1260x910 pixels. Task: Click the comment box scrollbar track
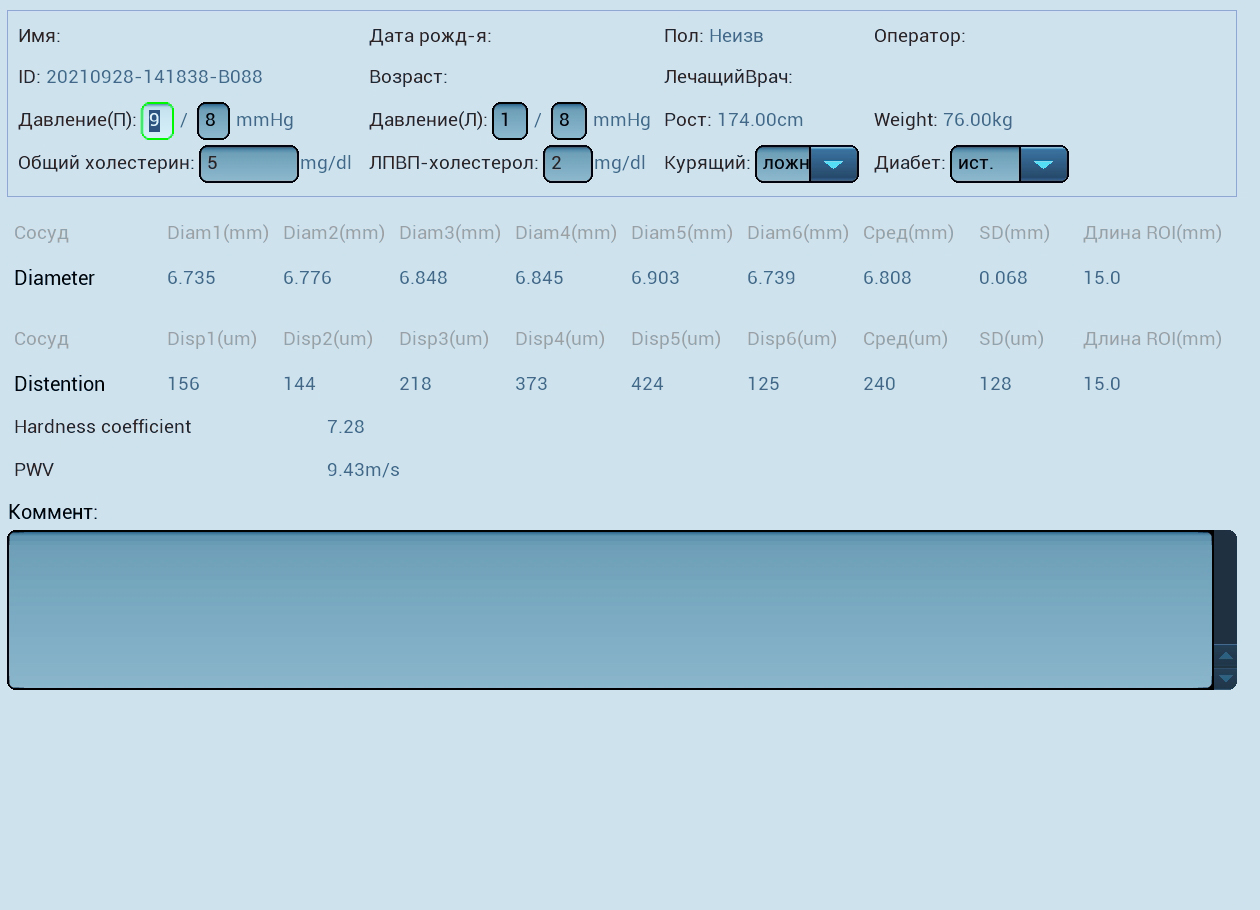point(1225,588)
